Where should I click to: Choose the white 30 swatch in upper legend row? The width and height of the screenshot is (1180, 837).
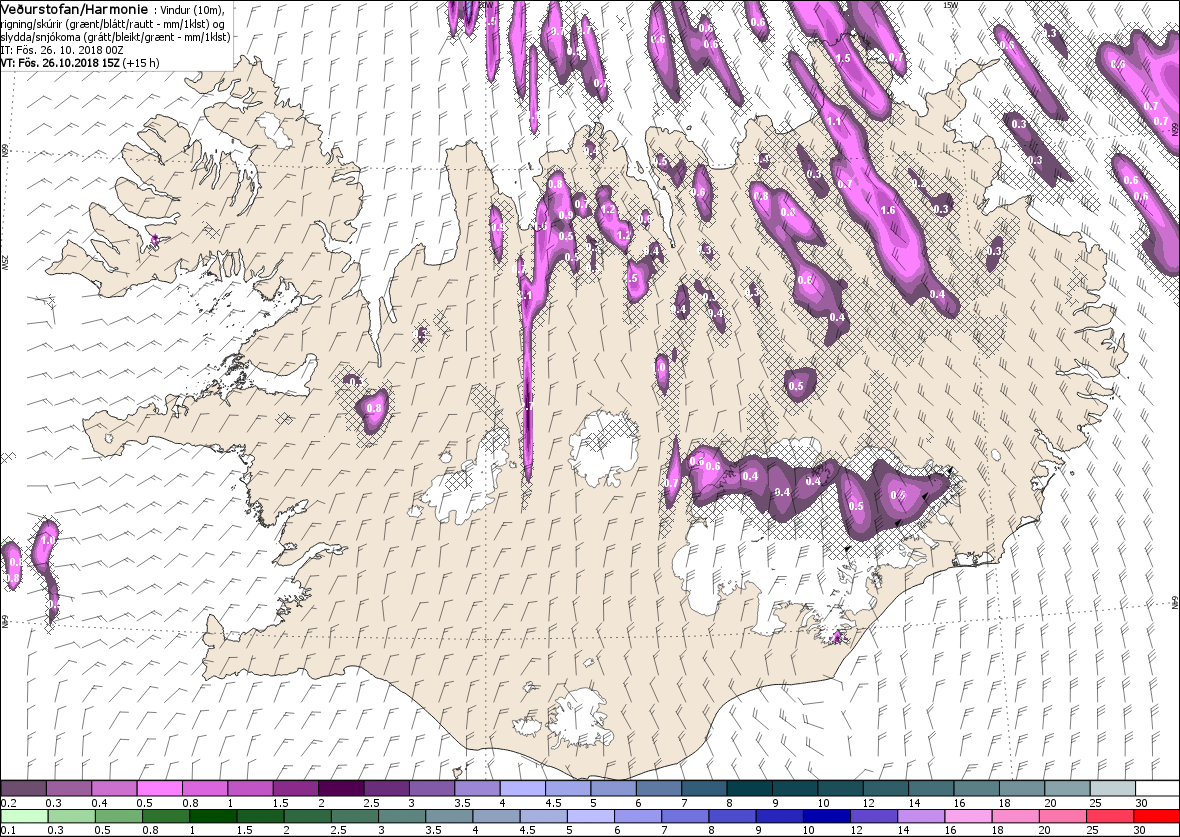[x=1157, y=788]
